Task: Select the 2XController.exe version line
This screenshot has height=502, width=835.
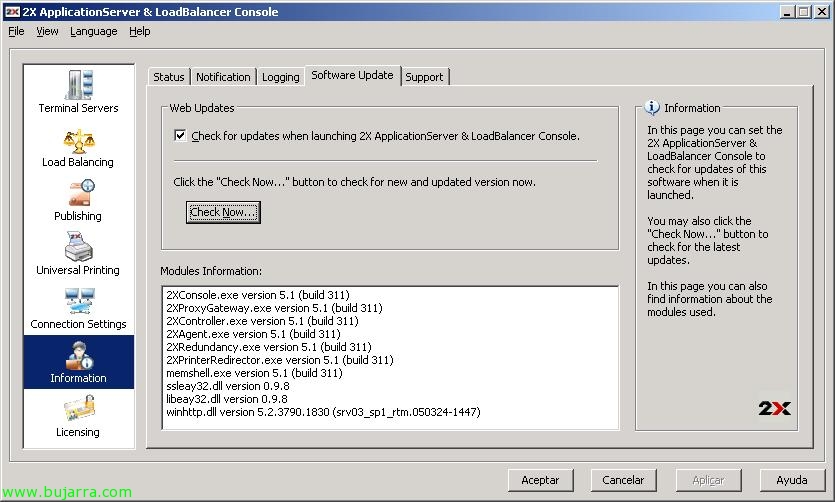Action: click(262, 321)
